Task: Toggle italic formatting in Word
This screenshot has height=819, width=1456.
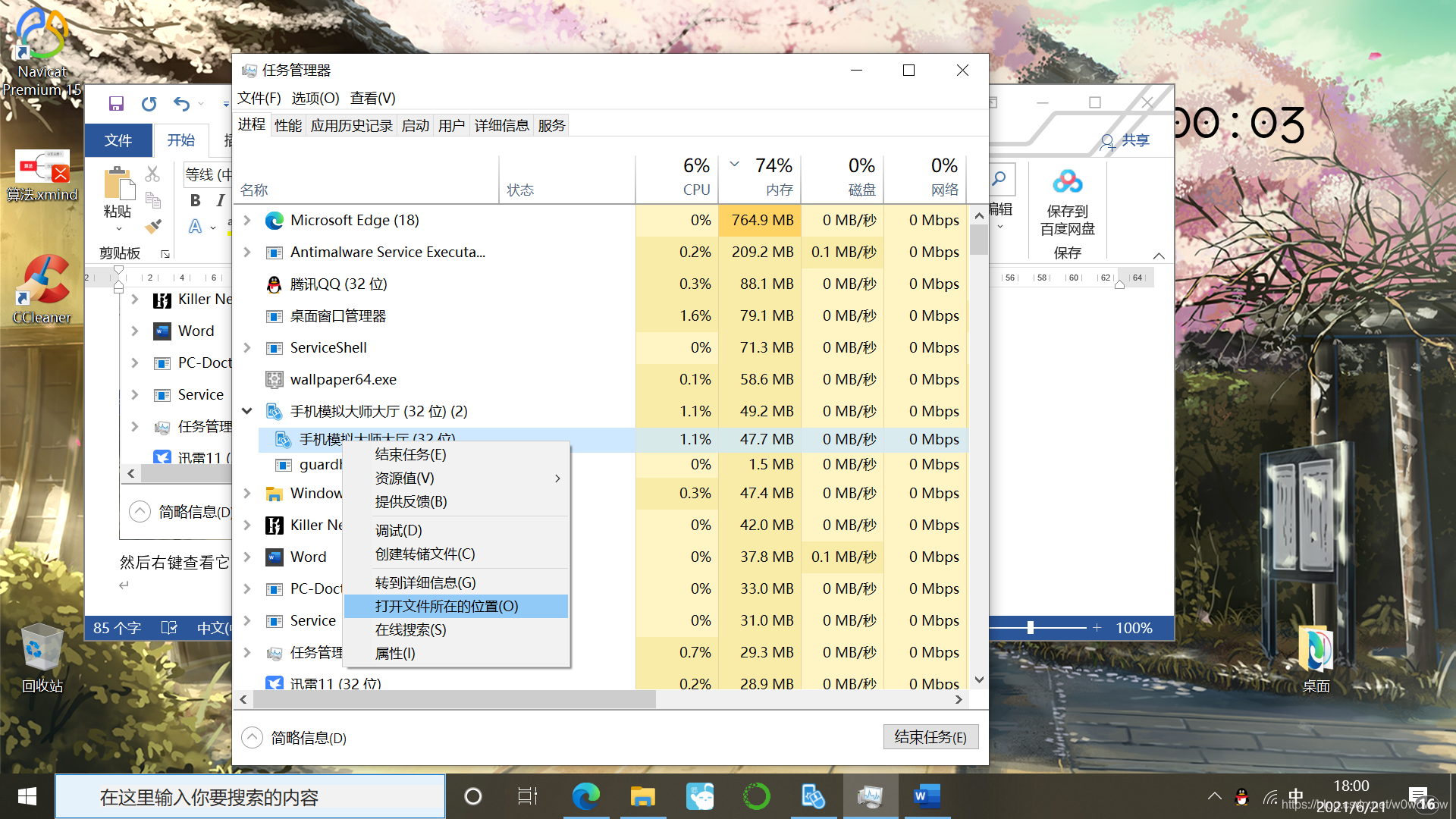Action: coord(220,201)
